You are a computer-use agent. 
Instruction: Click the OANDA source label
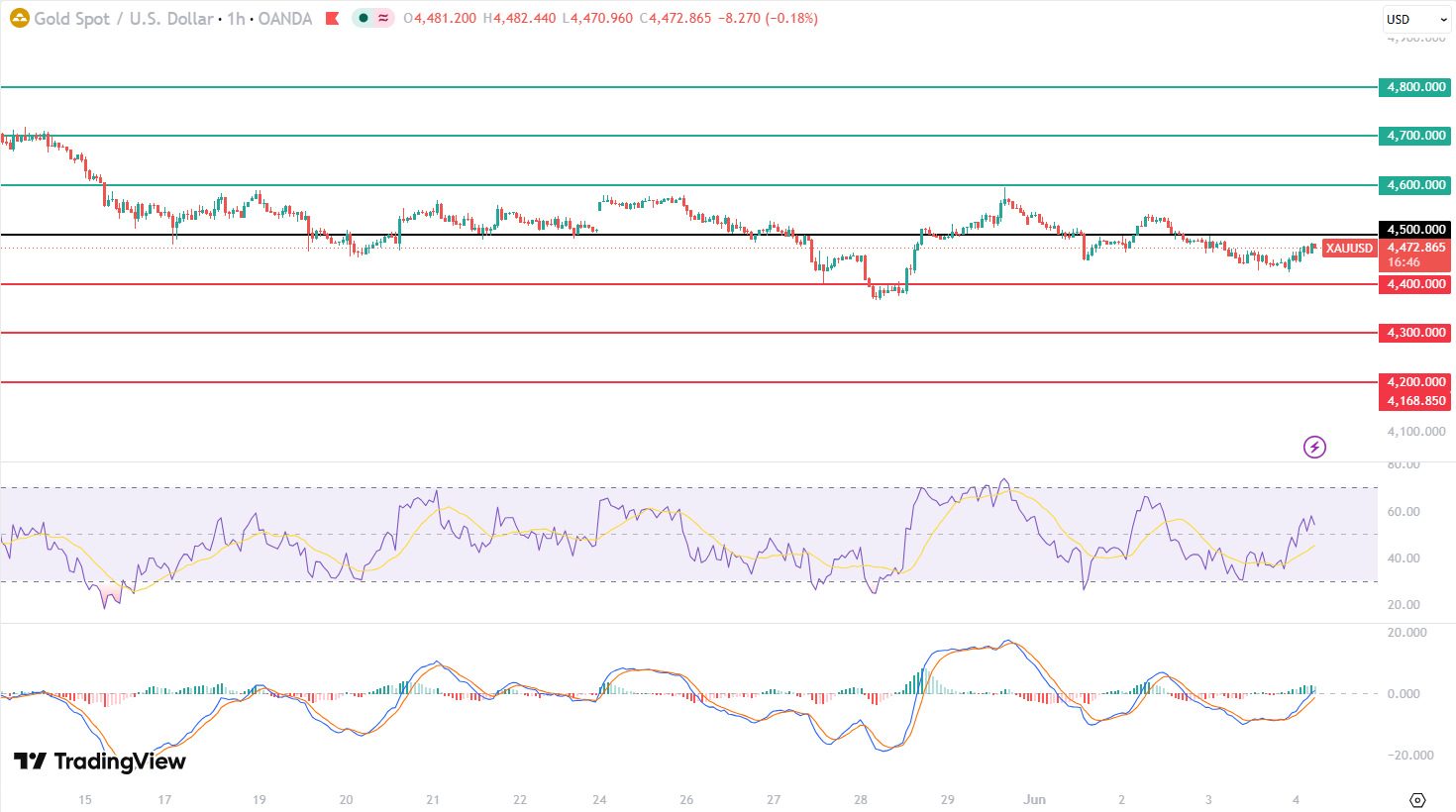click(x=285, y=18)
